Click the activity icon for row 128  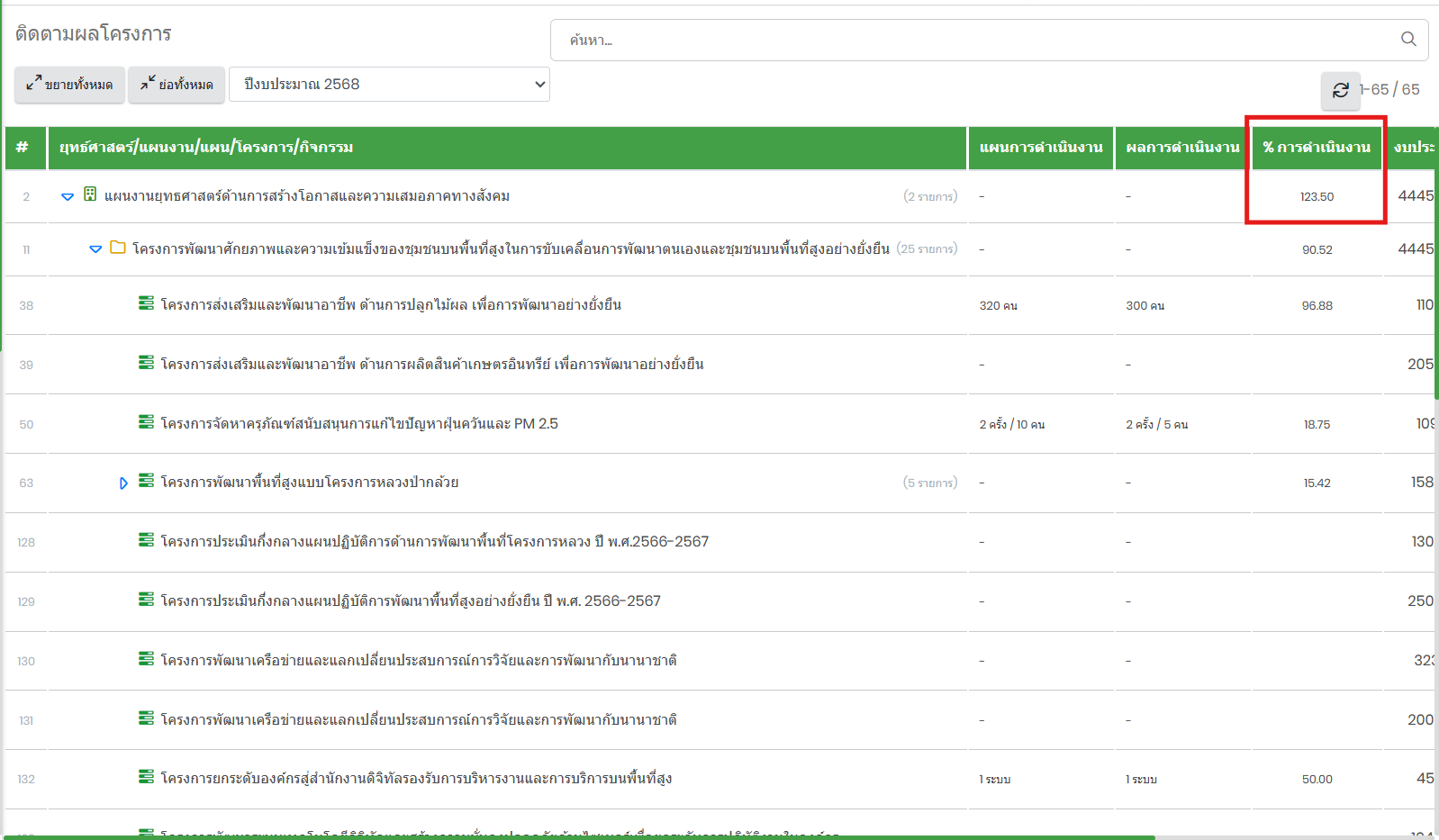(x=146, y=540)
